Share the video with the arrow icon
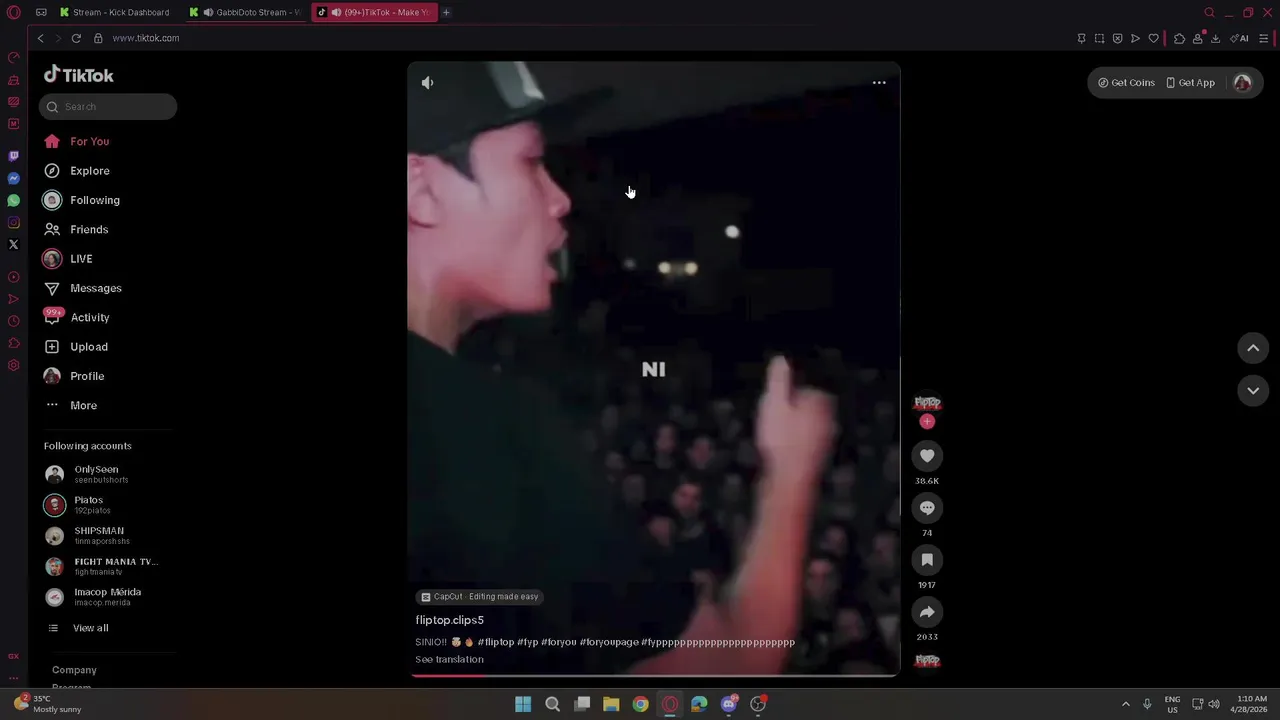Image resolution: width=1280 pixels, height=720 pixels. point(927,612)
